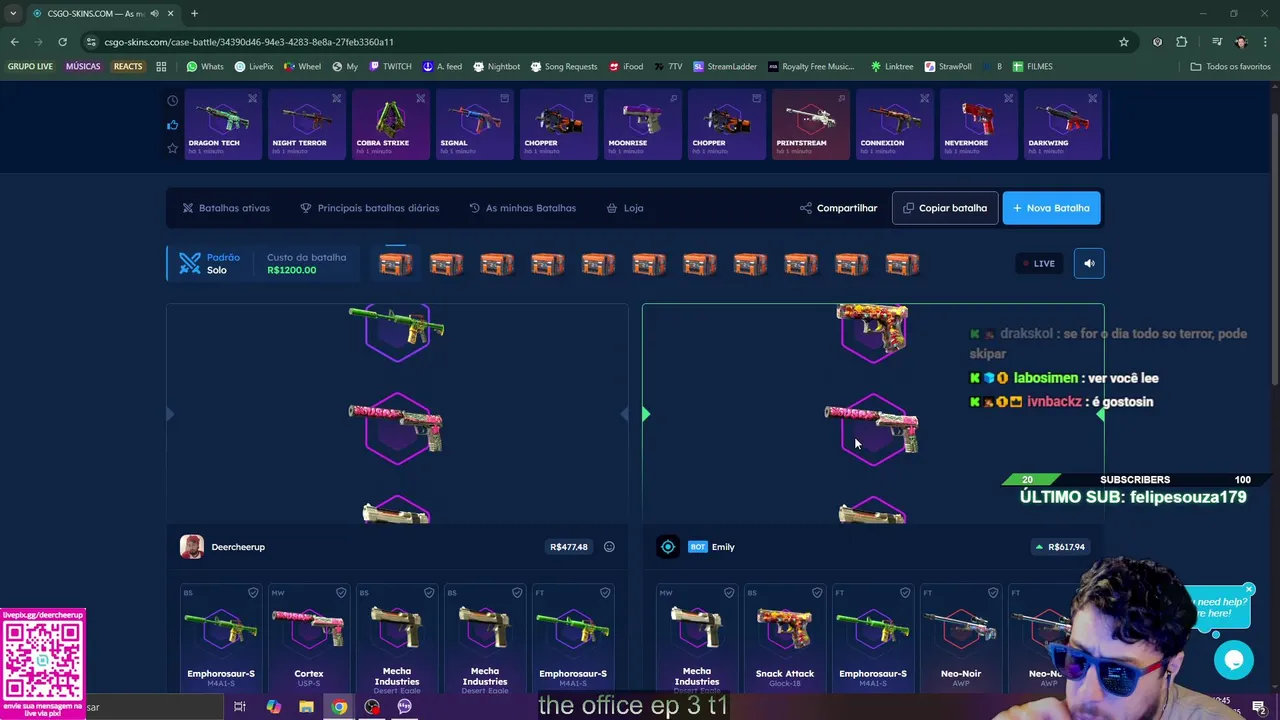The width and height of the screenshot is (1280, 720).
Task: Select the Snack Attack Glock-18 skin card
Action: [x=785, y=638]
